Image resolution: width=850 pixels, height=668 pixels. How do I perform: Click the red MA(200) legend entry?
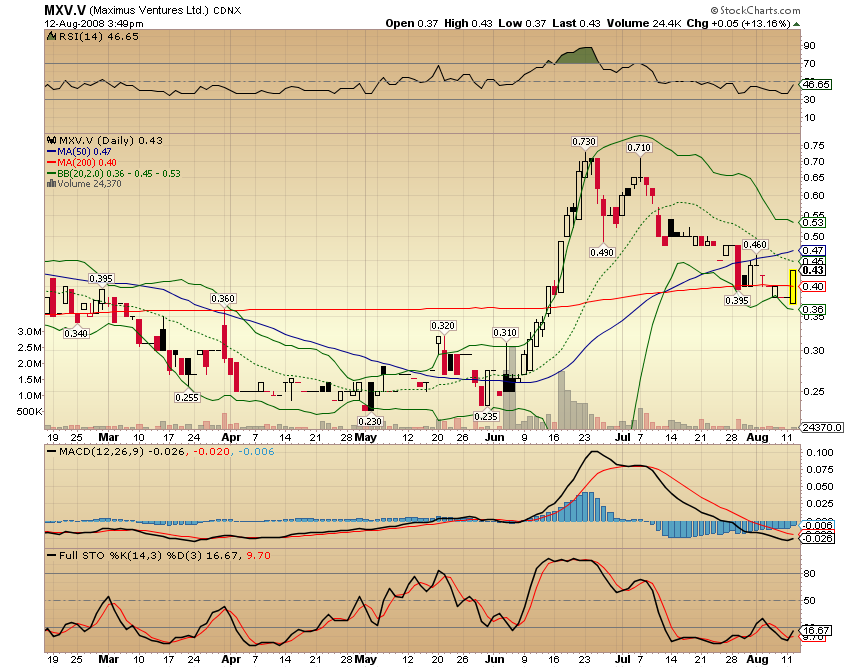click(82, 163)
